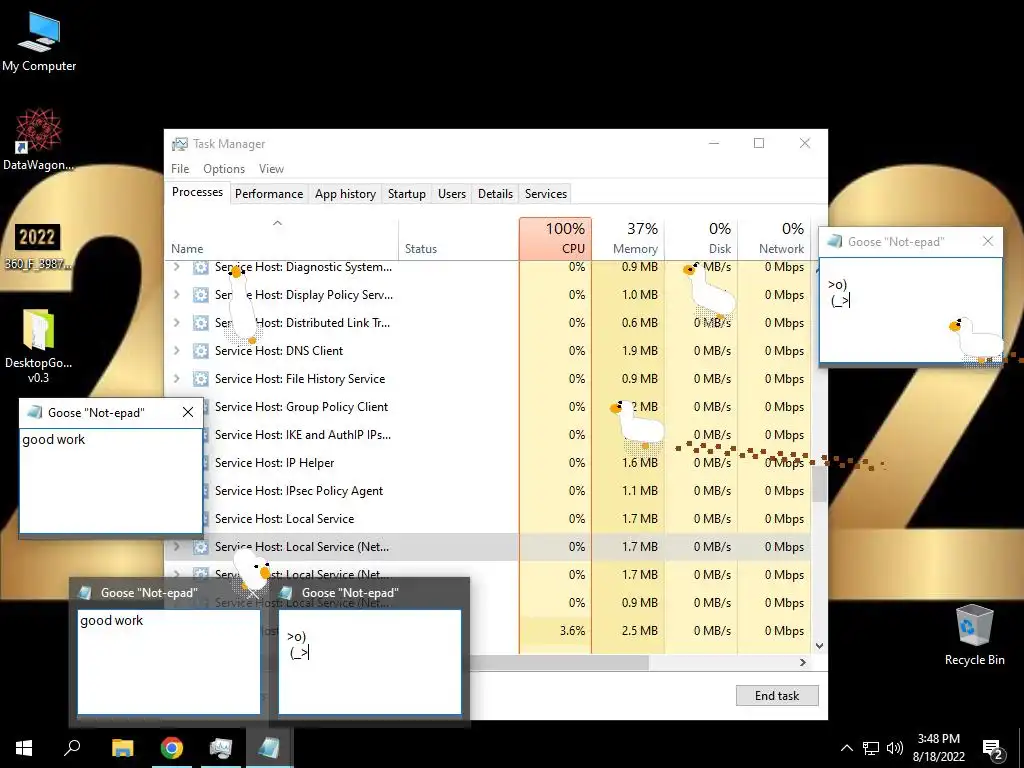Open the notification center
Viewport: 1024px width, 768px height.
(993, 748)
